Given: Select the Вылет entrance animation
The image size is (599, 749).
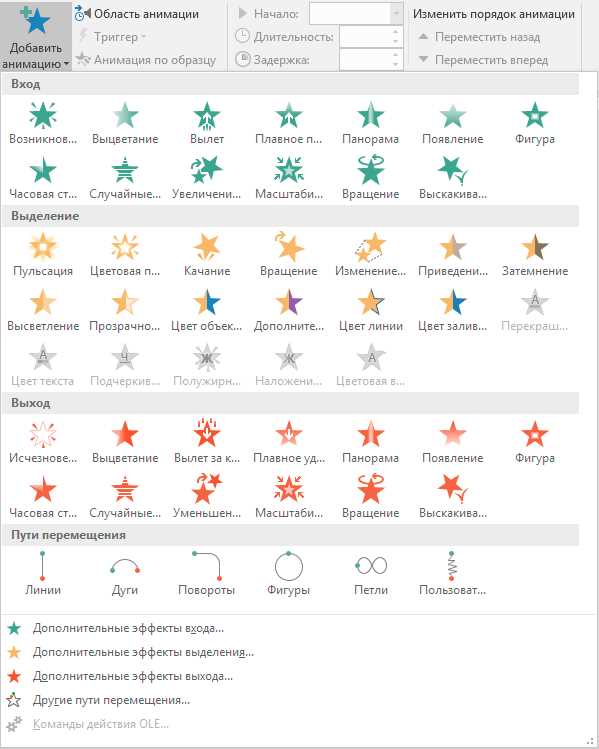Looking at the screenshot, I should point(207,123).
